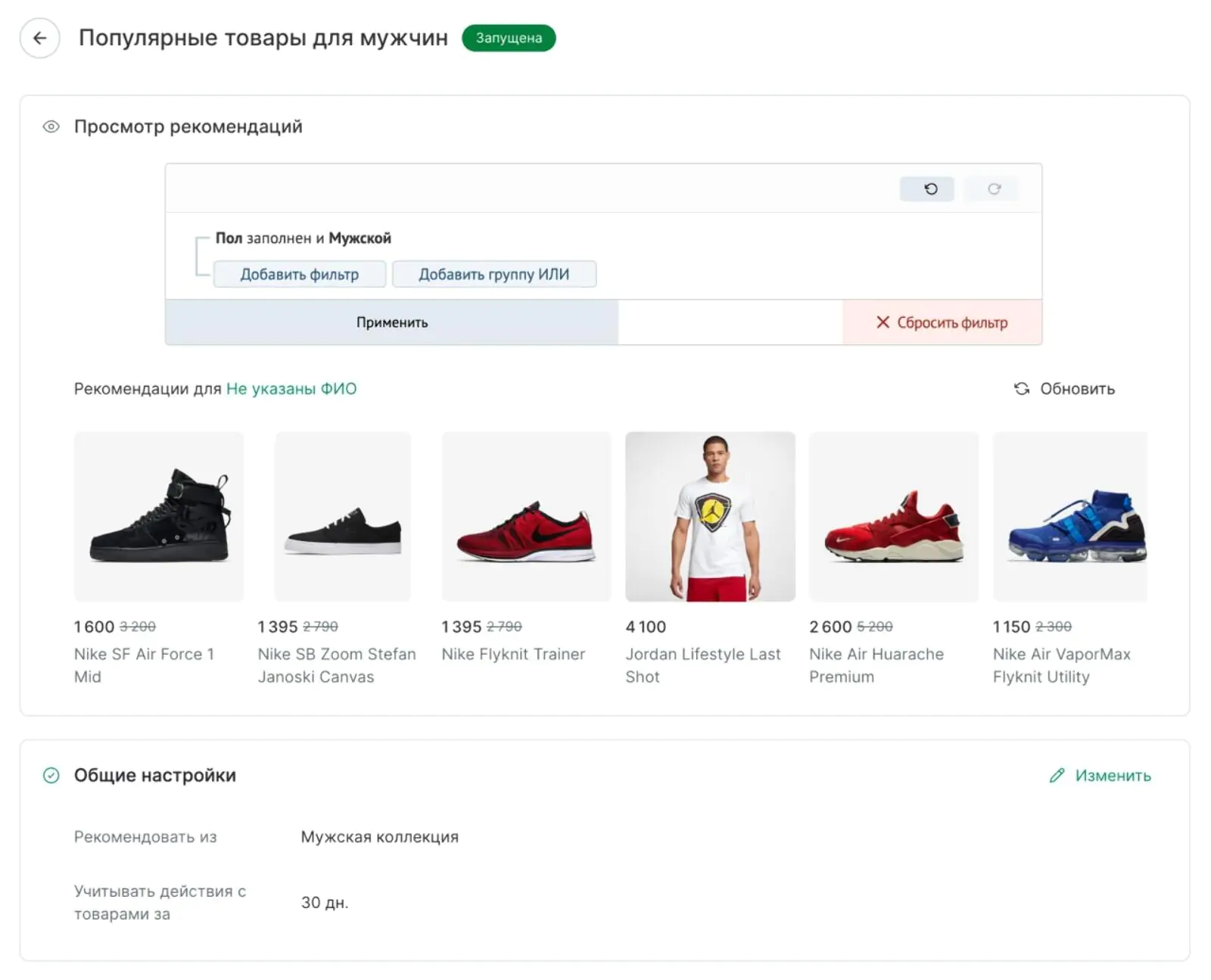Screen dimensions: 1211x980
Task: Click the green checkmark near Общие настройки
Action: tap(51, 776)
